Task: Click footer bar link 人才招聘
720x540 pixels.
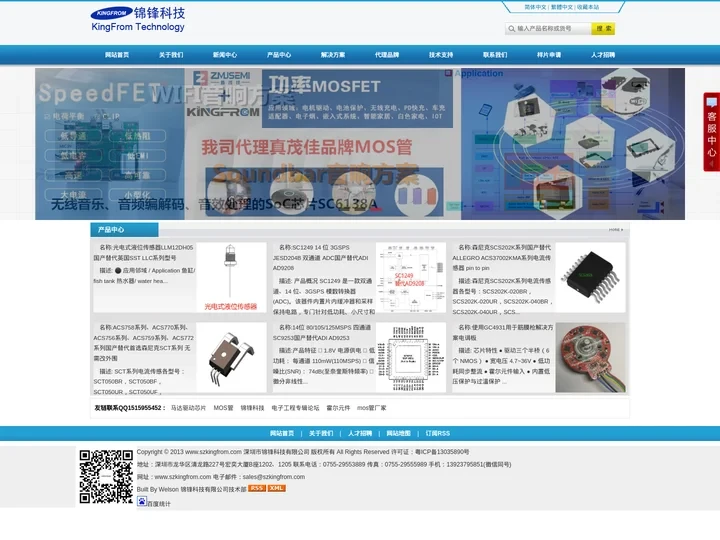Action: tap(360, 433)
